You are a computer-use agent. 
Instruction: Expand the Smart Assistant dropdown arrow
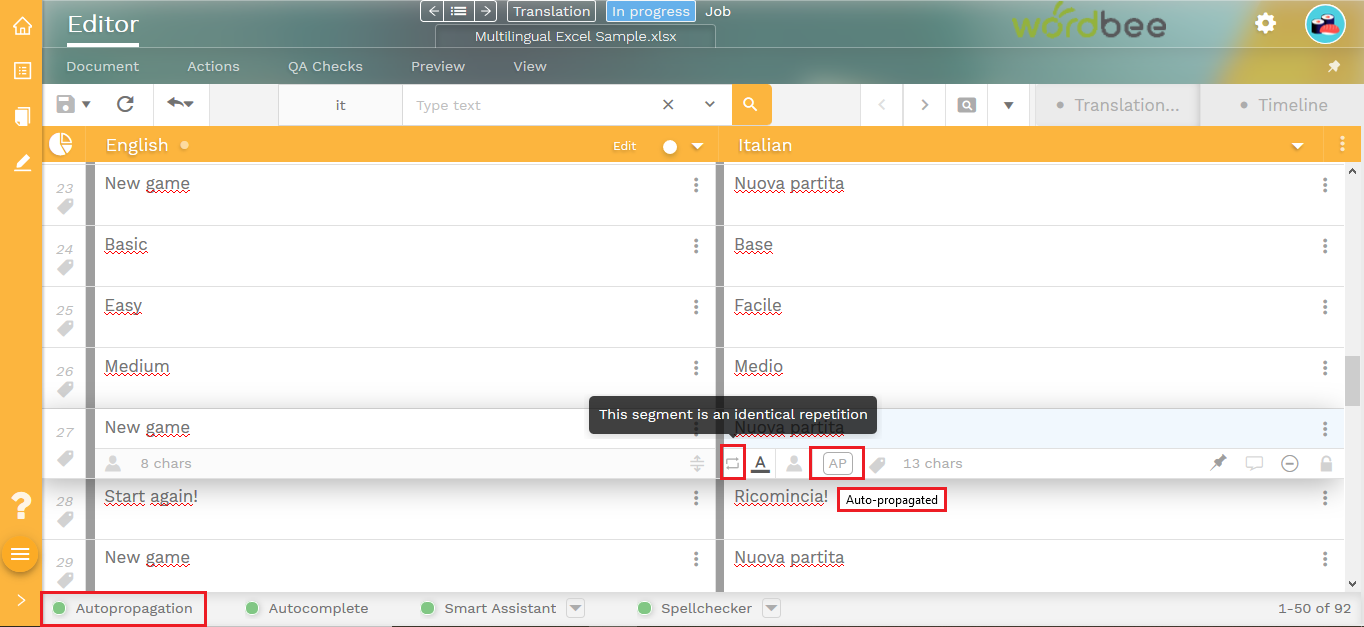[x=575, y=608]
